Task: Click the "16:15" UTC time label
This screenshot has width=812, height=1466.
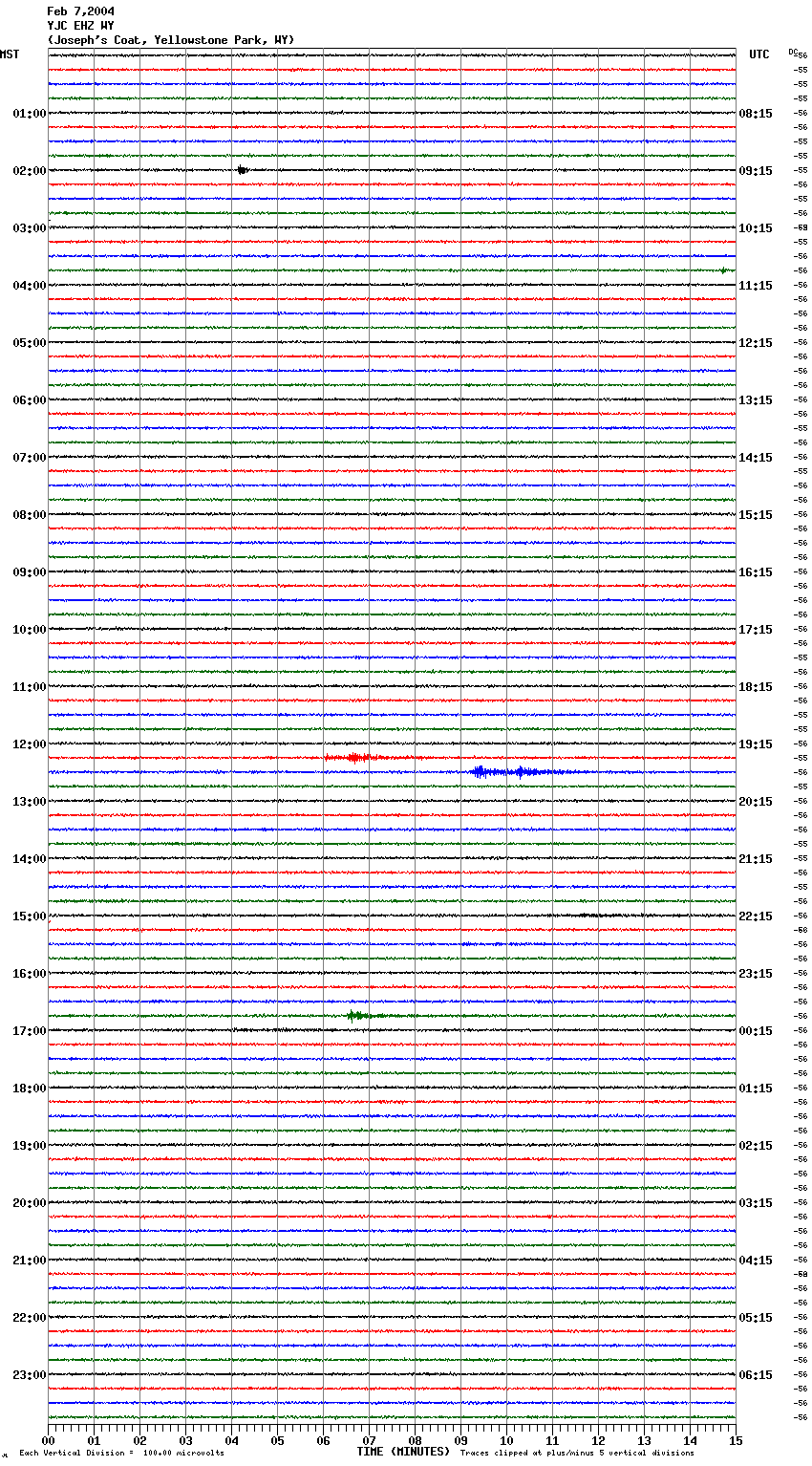Action: click(x=756, y=572)
